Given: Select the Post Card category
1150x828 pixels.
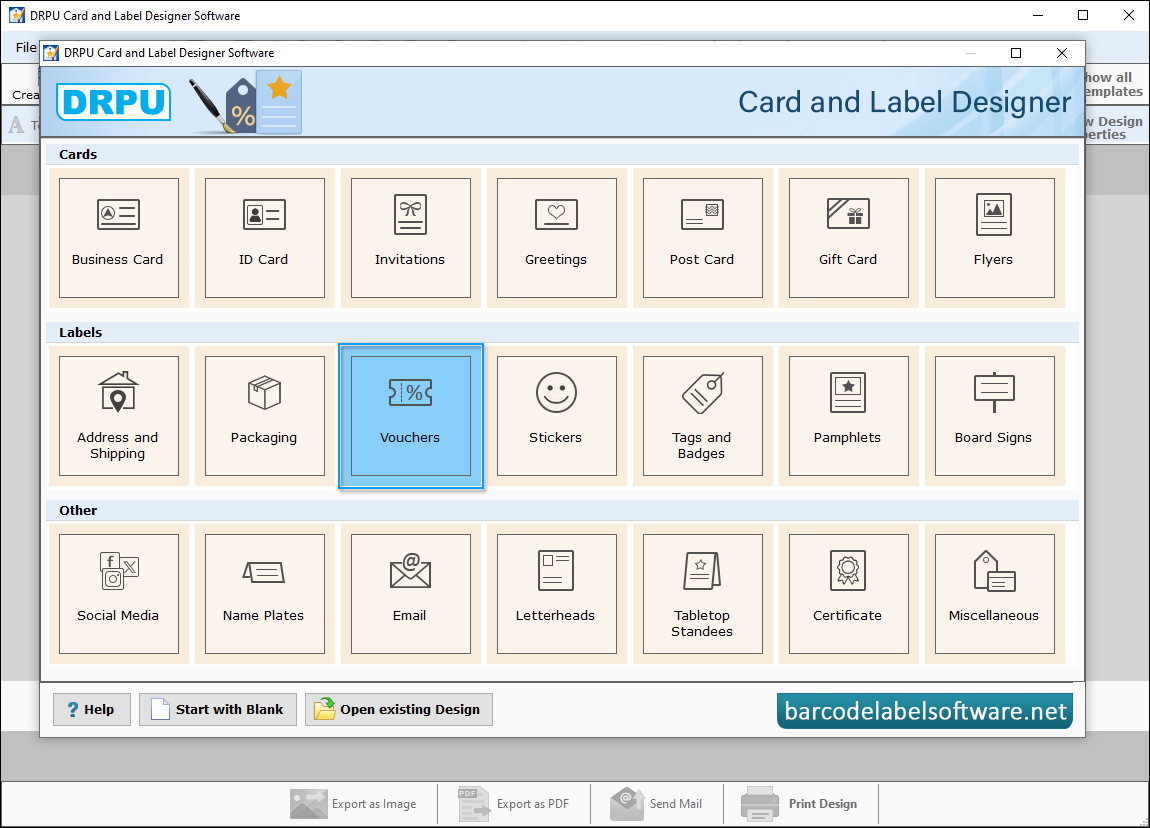Looking at the screenshot, I should [x=703, y=238].
